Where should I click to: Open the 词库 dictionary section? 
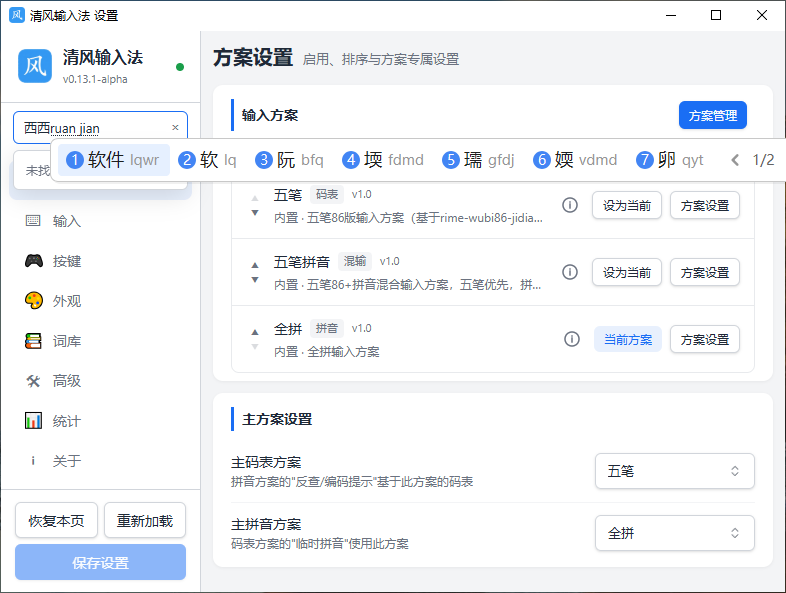100,341
